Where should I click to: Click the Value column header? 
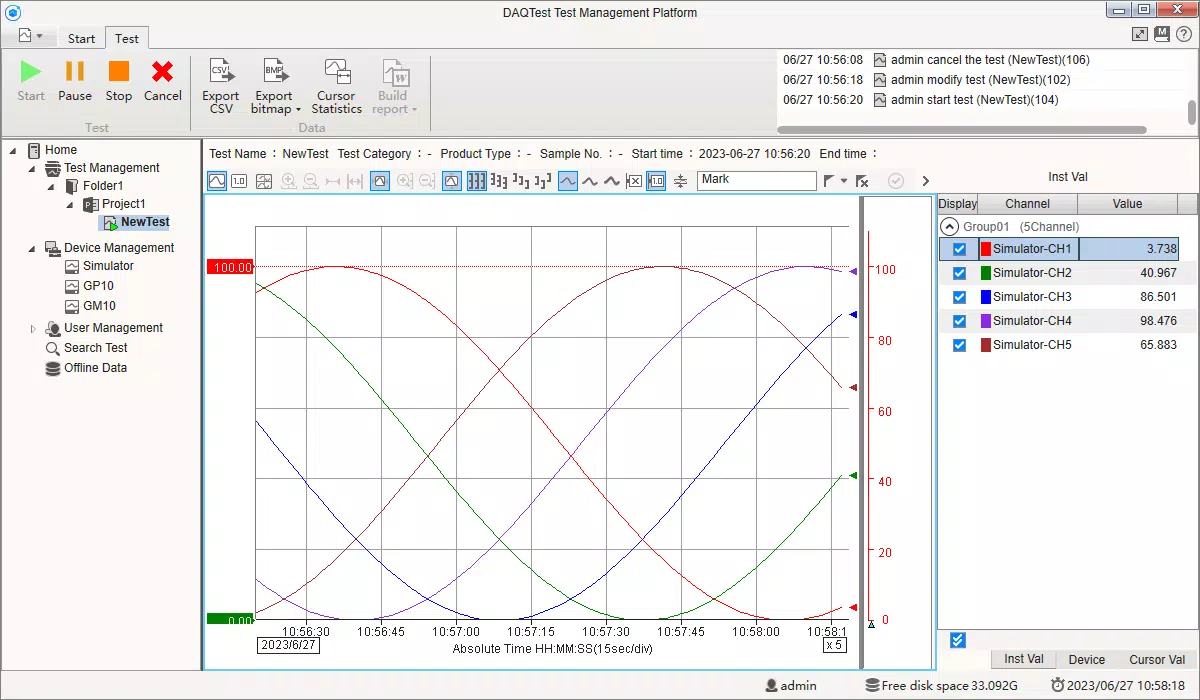1127,204
